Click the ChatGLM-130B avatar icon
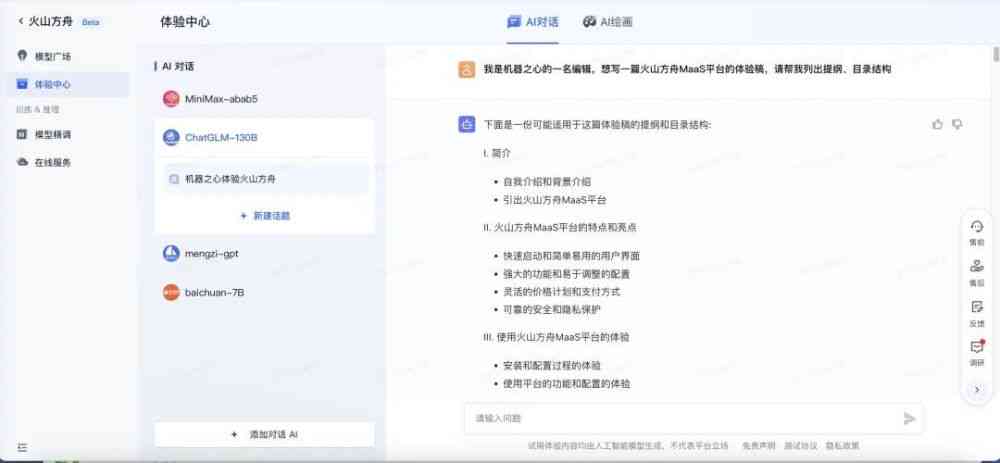 [x=170, y=137]
